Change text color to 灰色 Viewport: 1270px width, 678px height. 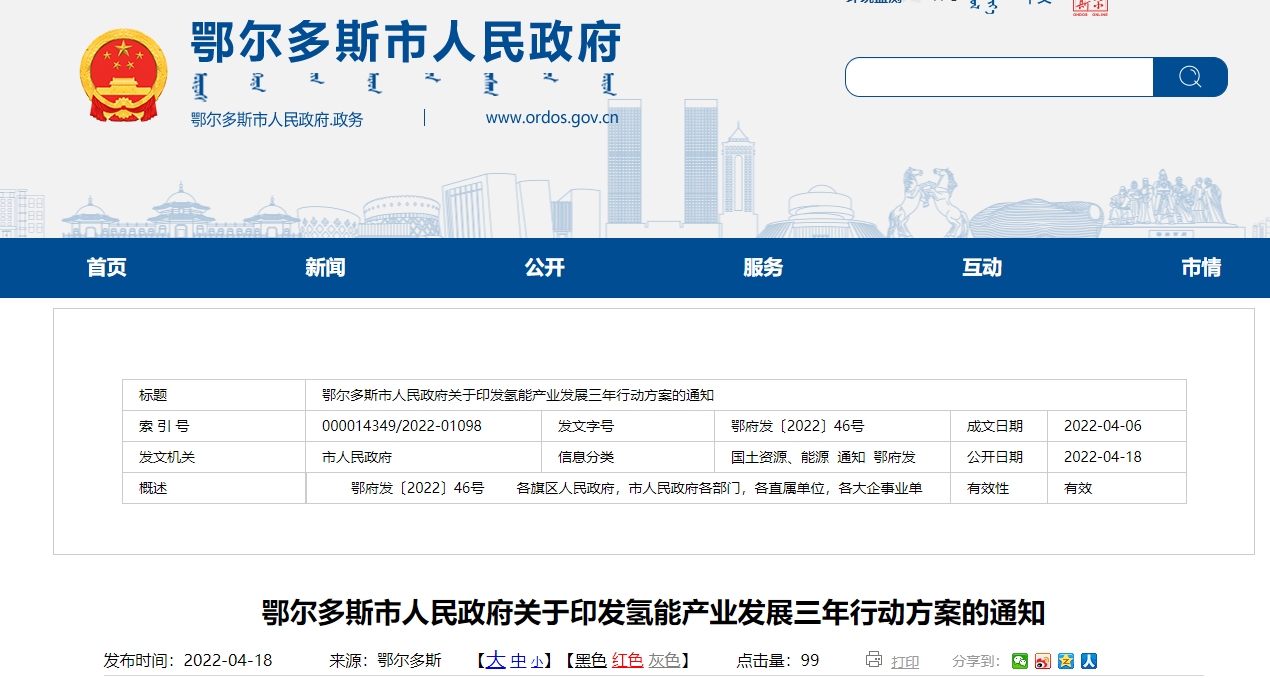[x=663, y=661]
